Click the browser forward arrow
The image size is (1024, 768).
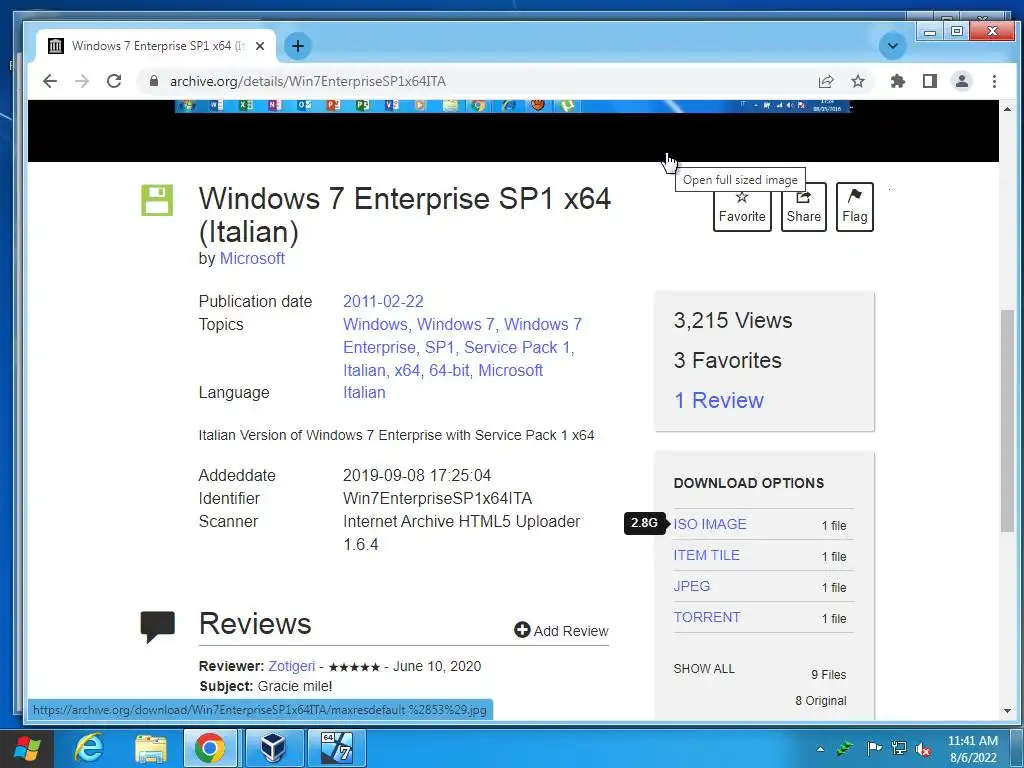[x=82, y=81]
